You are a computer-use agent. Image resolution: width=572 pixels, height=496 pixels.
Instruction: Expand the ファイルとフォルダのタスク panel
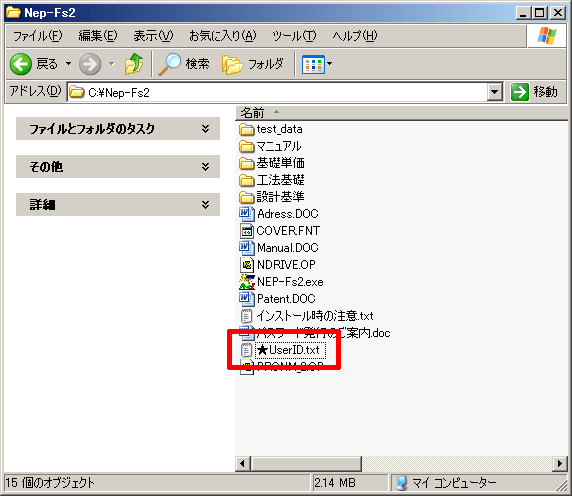118,129
